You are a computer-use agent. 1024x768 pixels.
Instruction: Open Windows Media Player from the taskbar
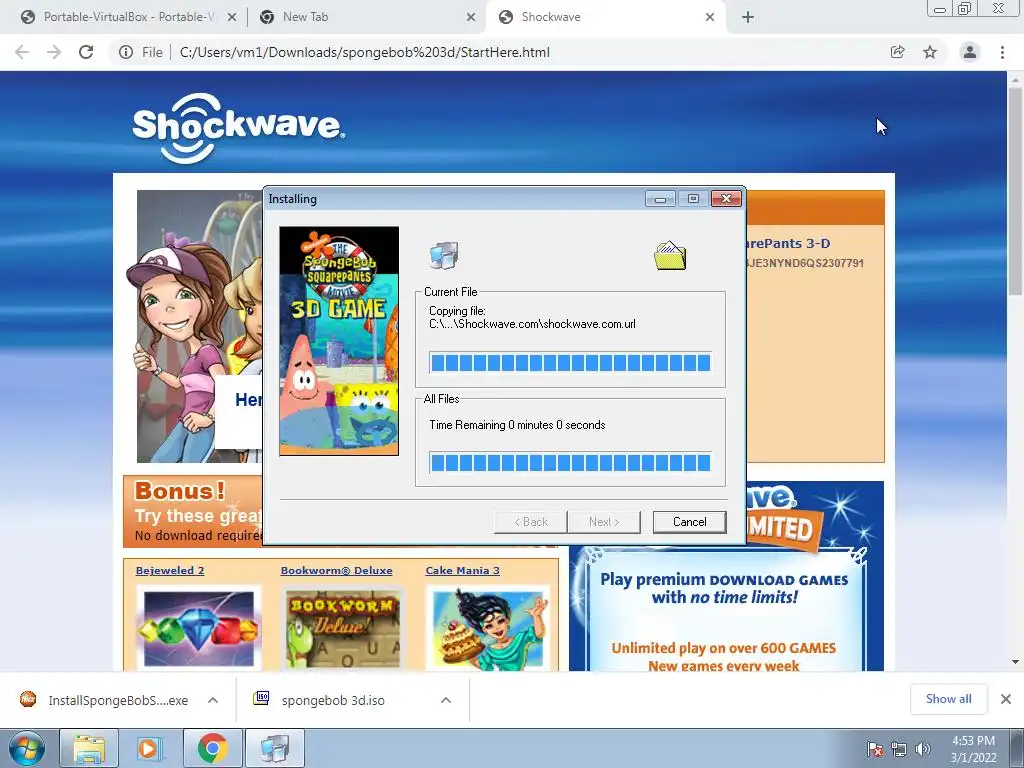[x=150, y=748]
